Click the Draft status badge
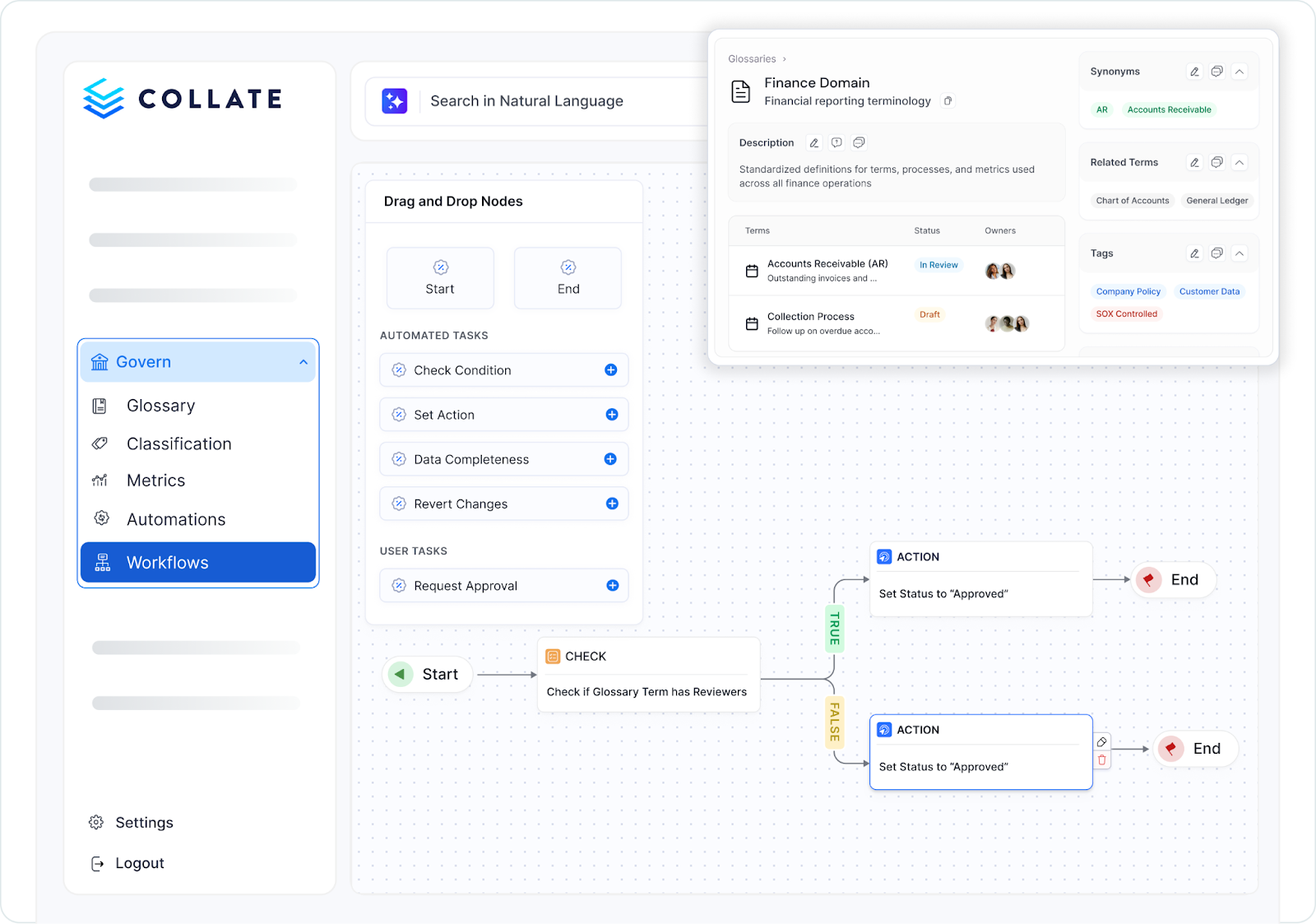The image size is (1316, 924). click(x=929, y=314)
